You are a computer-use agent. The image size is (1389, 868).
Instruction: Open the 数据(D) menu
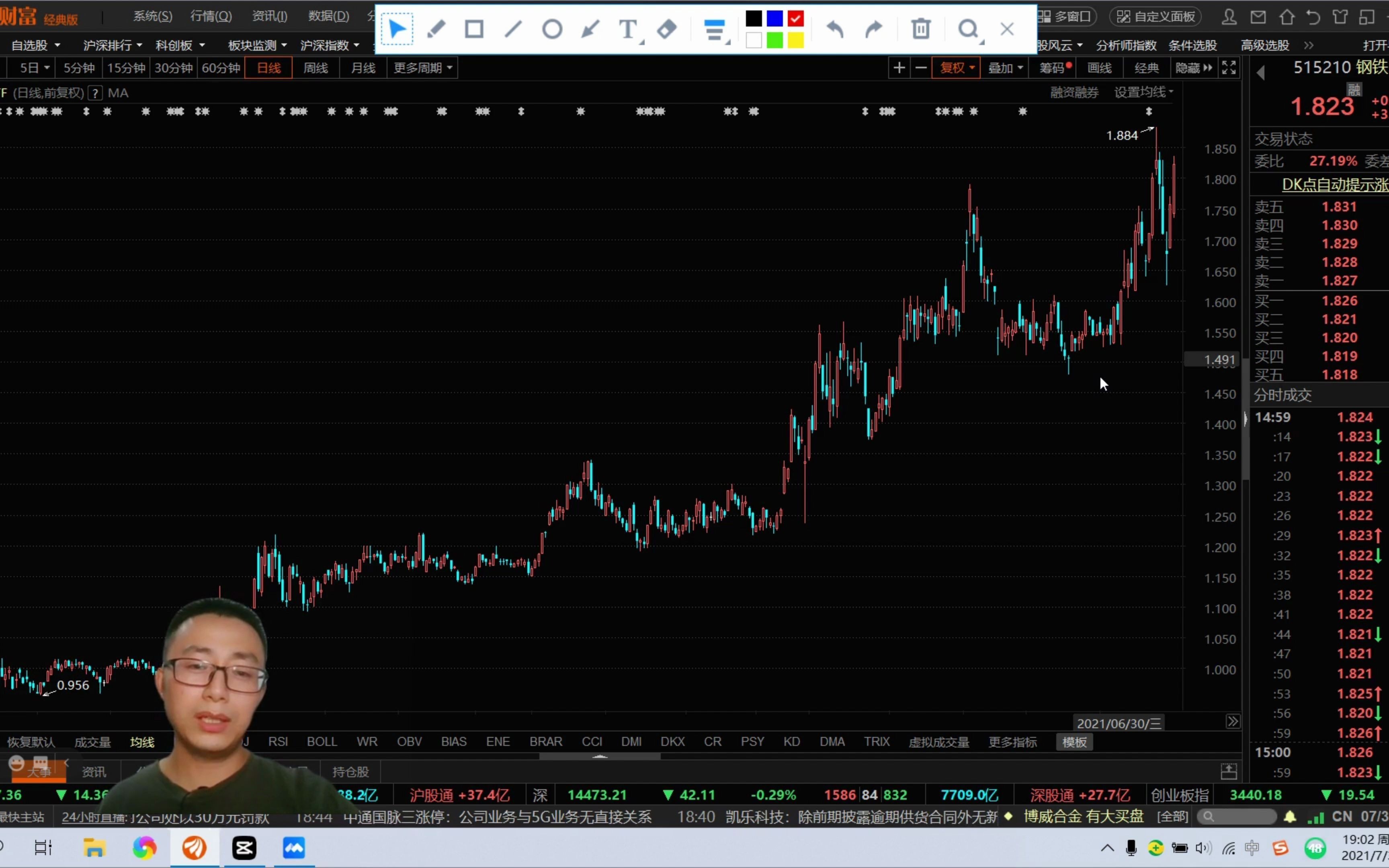pyautogui.click(x=329, y=16)
